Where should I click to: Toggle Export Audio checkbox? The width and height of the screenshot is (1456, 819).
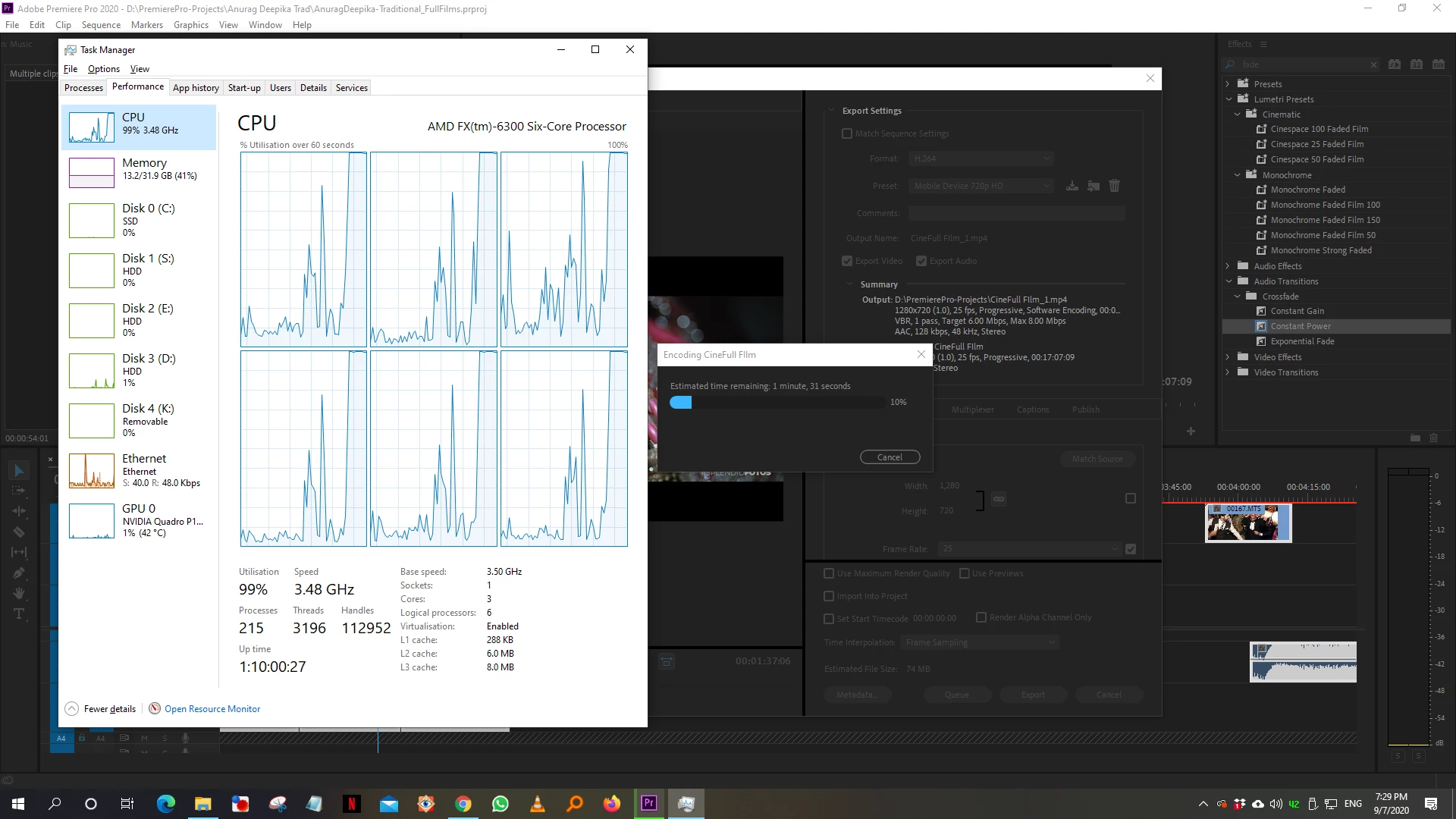click(921, 261)
